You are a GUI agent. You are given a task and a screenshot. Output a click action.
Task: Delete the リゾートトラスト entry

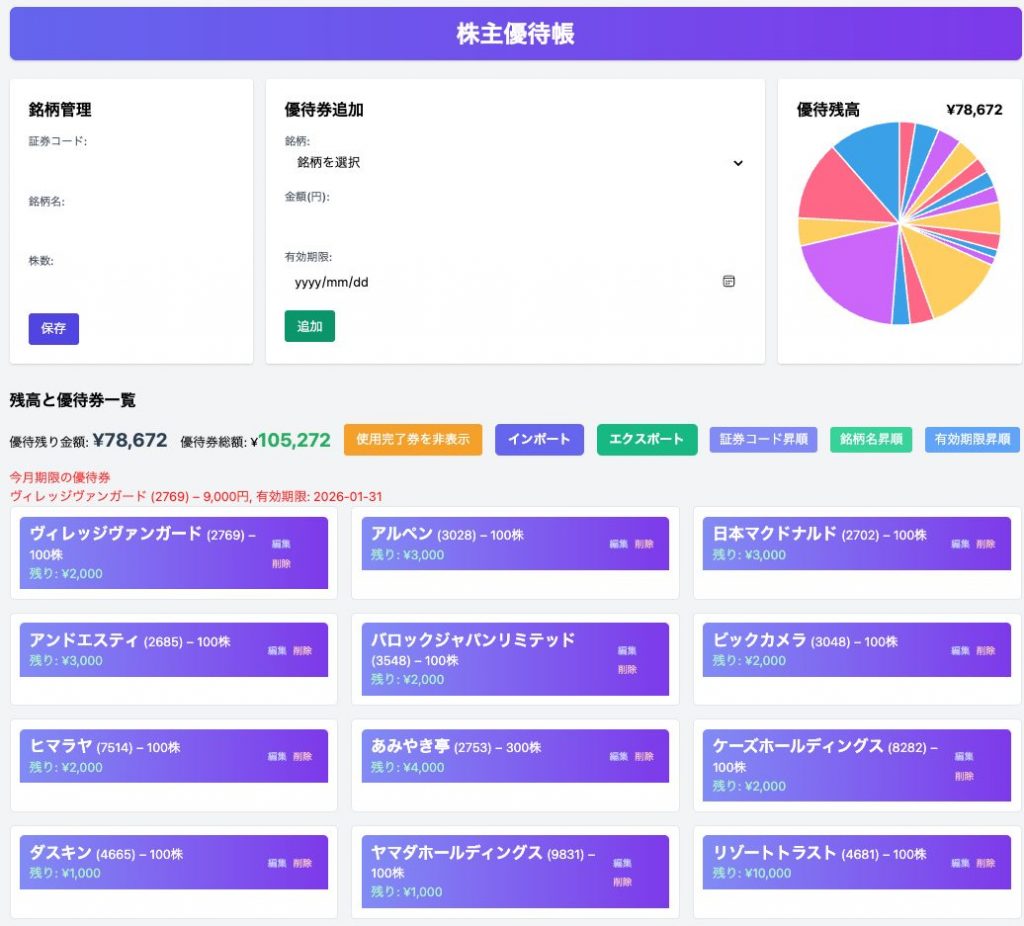tap(986, 863)
